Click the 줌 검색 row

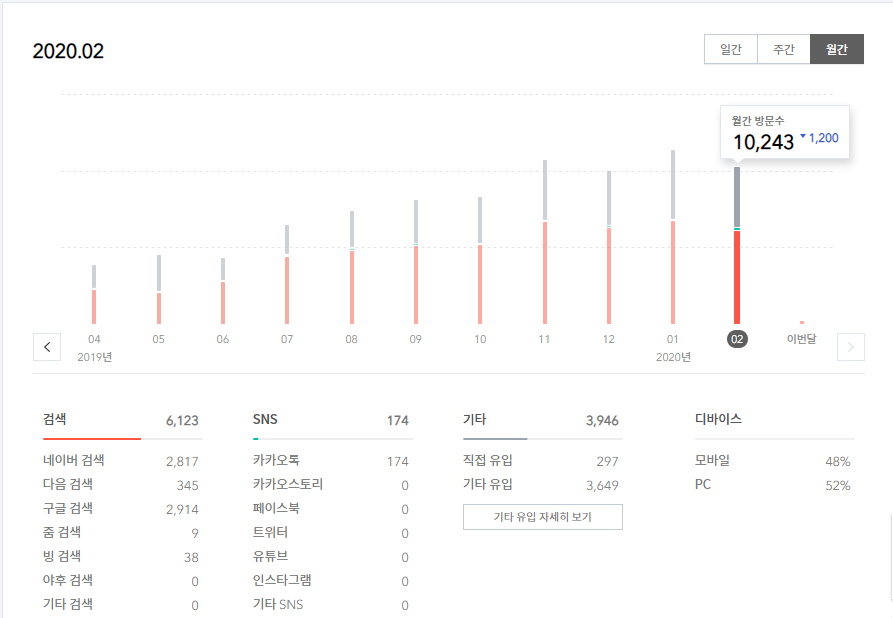122,533
